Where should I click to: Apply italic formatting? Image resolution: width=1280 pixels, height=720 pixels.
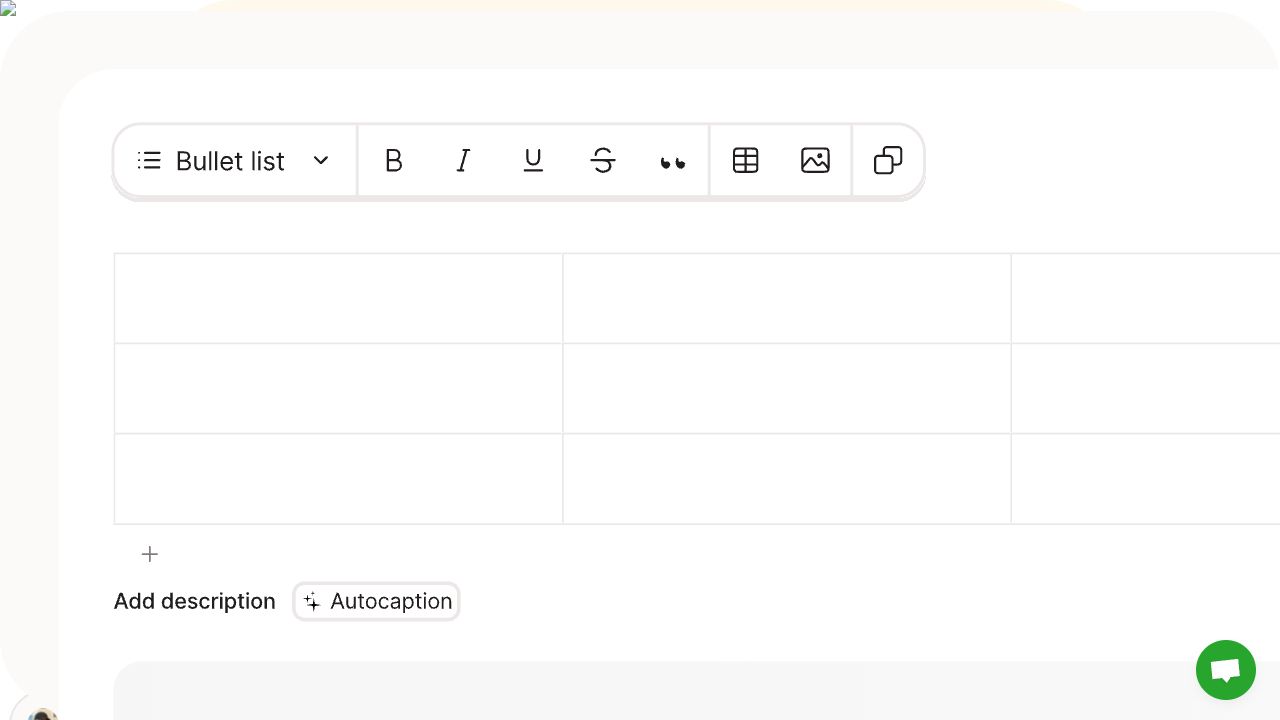[x=463, y=161]
